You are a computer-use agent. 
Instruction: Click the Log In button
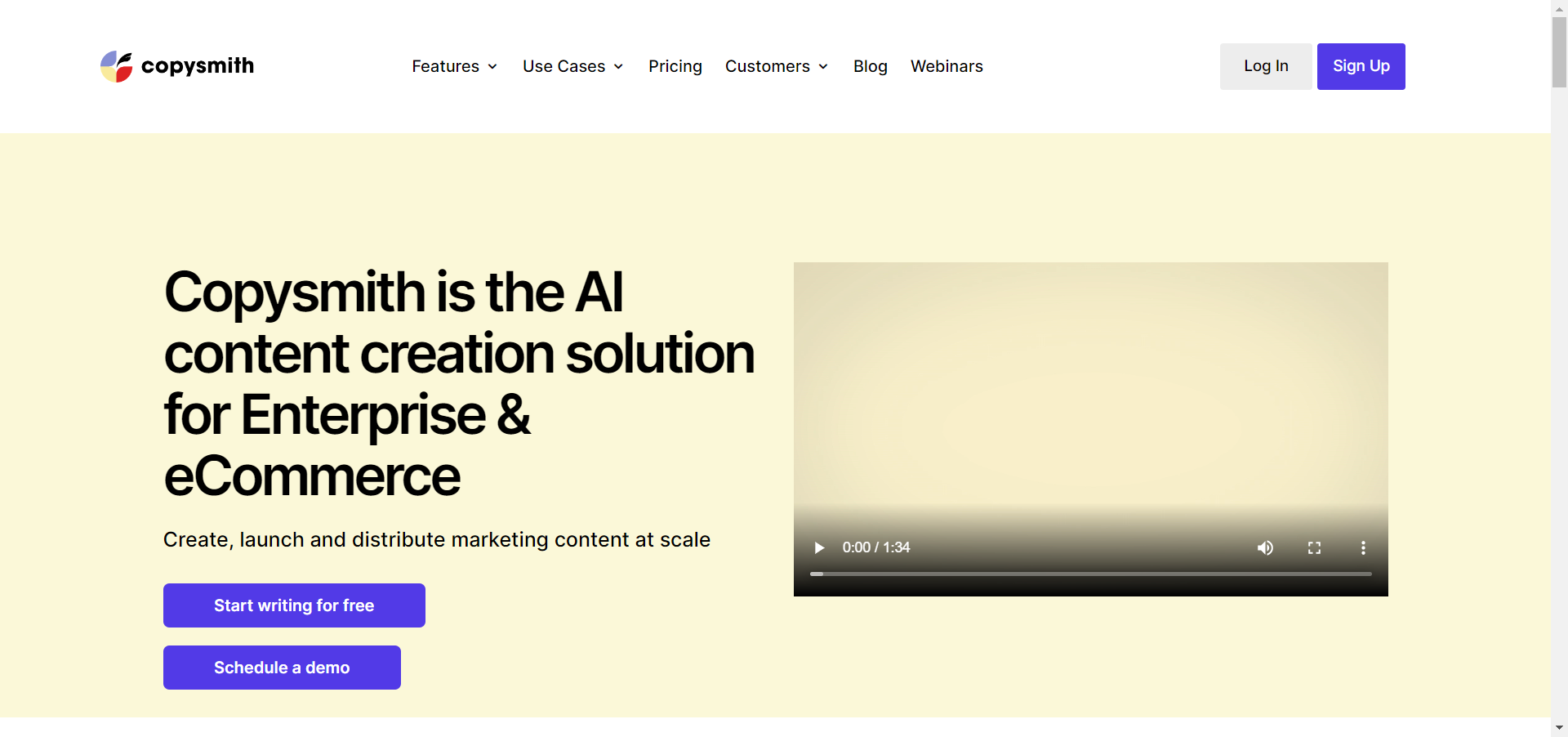(x=1266, y=66)
